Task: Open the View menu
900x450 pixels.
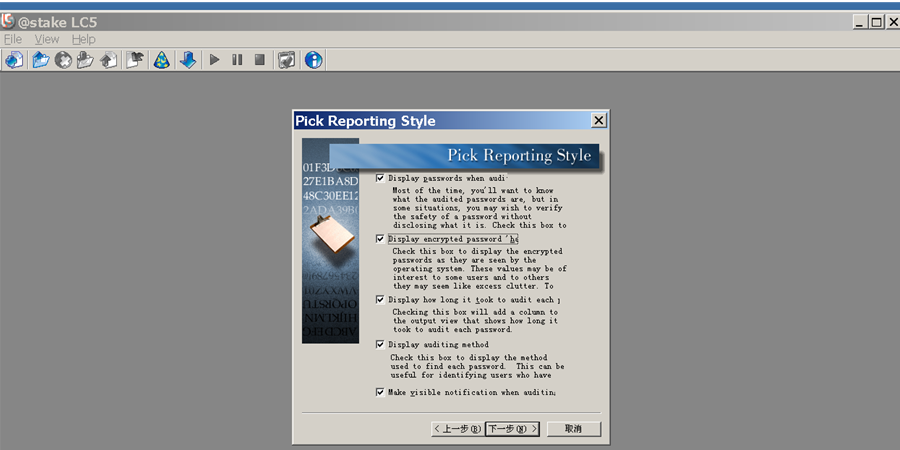Action: coord(46,40)
